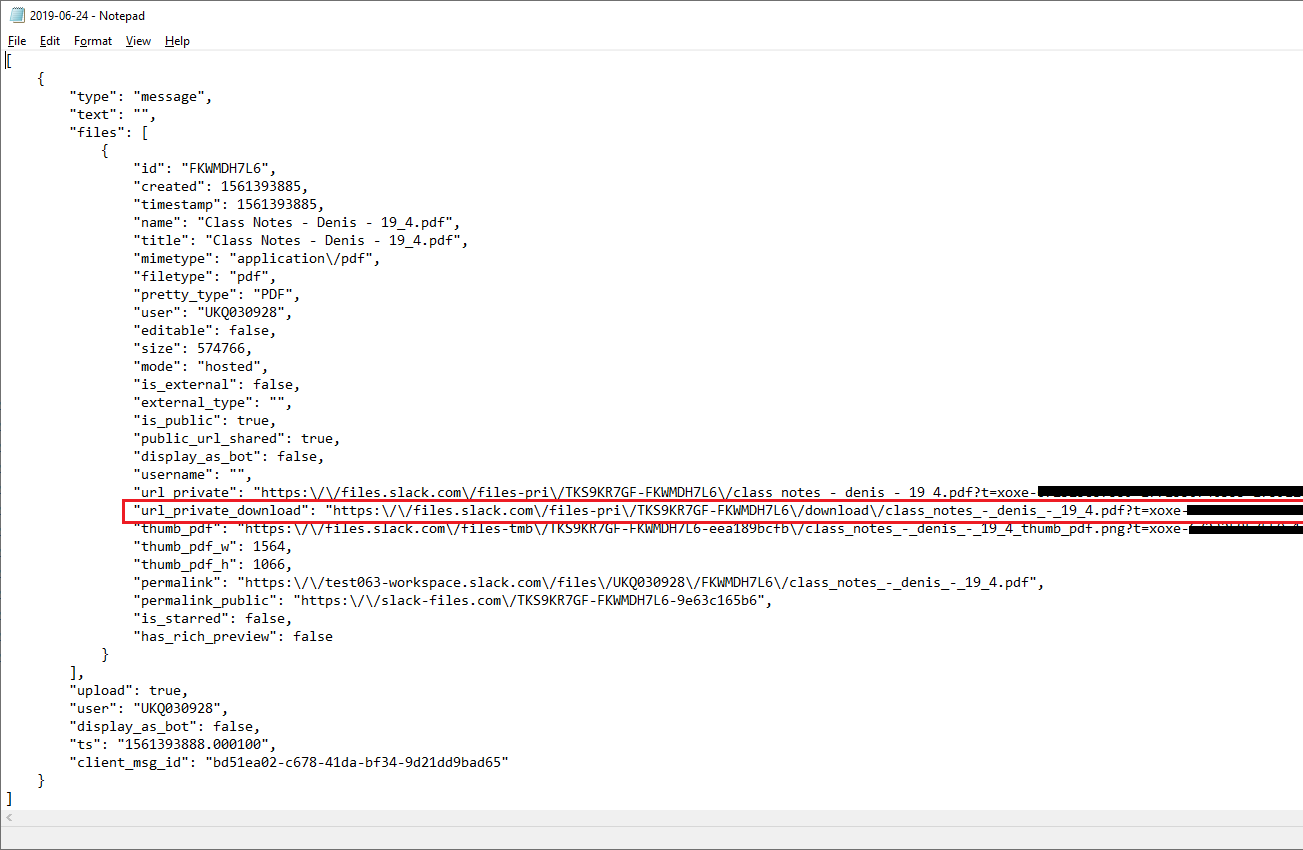Image resolution: width=1303 pixels, height=850 pixels.
Task: Place cursor on the permalink_public line
Action: click(453, 600)
